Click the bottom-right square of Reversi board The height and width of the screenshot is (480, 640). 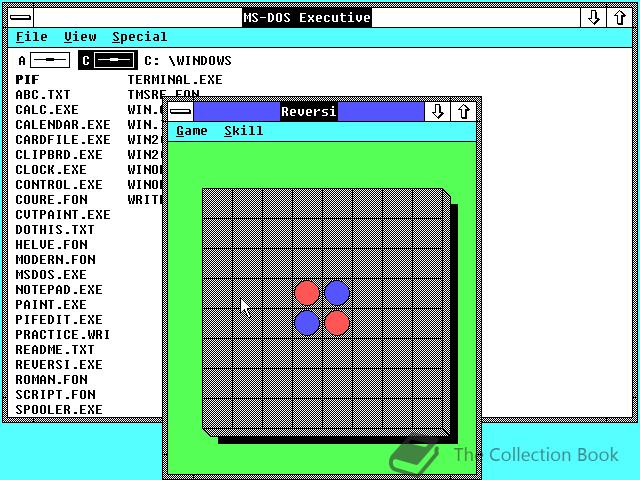[x=427, y=413]
